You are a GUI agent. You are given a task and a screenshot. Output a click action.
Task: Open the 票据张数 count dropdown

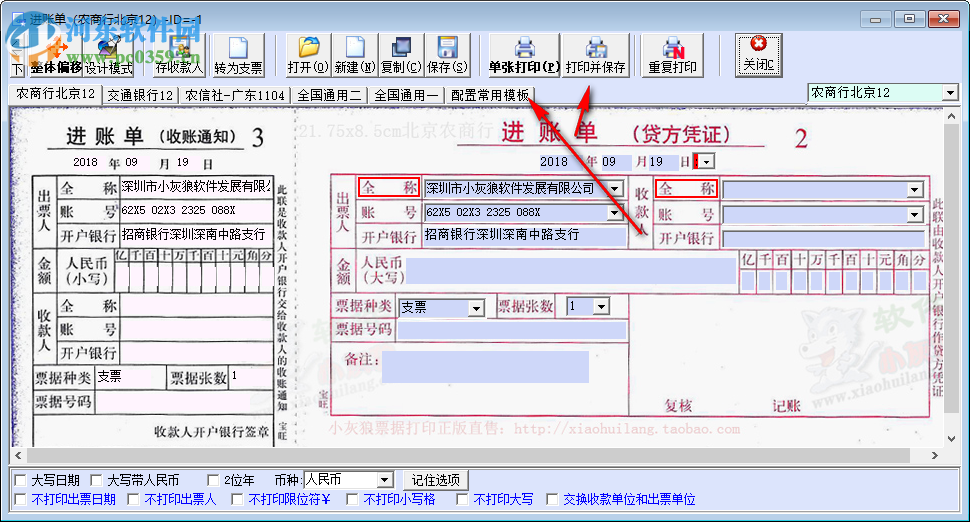[x=601, y=306]
